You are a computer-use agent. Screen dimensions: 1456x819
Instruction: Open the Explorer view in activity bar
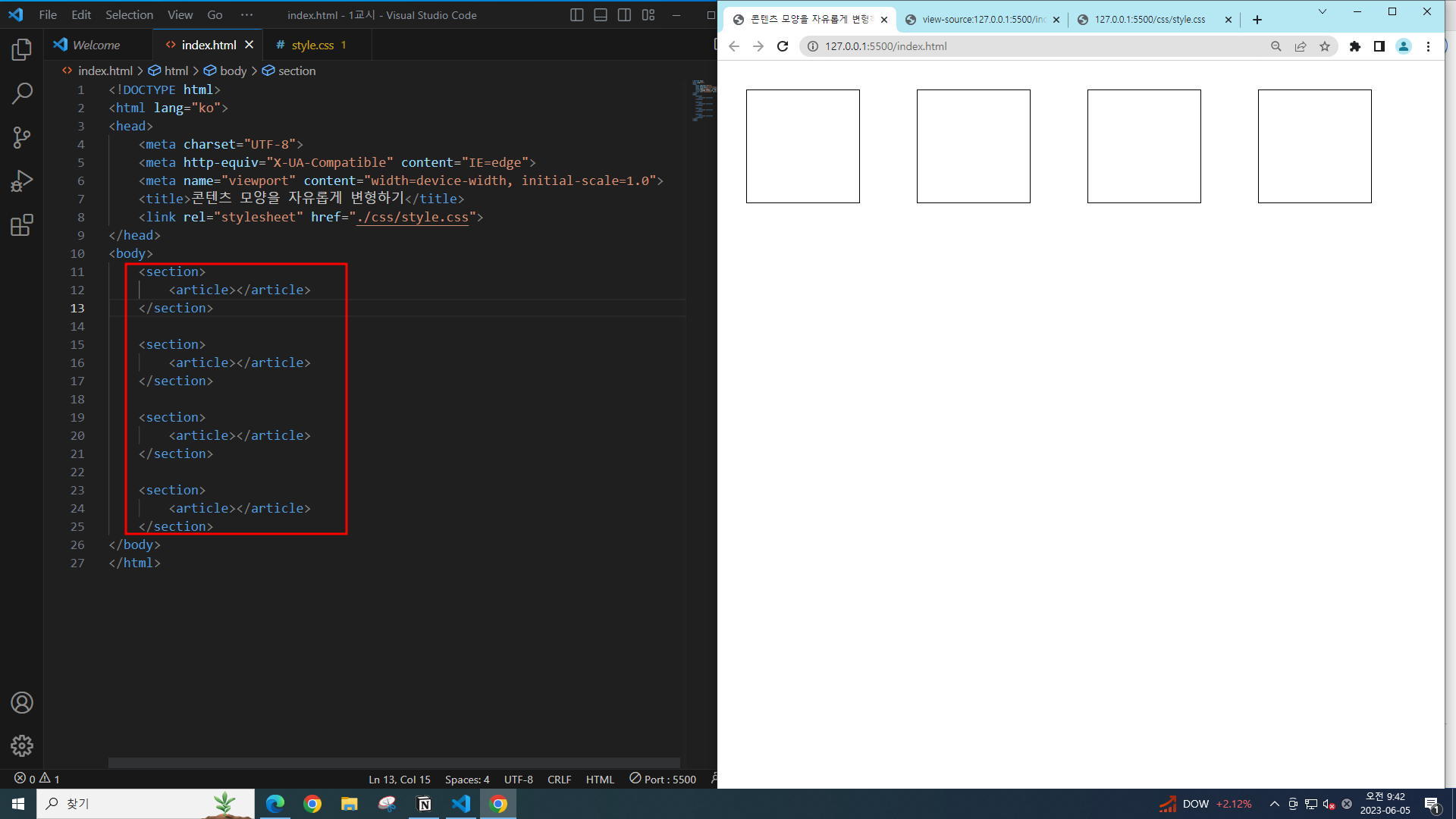pos(22,50)
